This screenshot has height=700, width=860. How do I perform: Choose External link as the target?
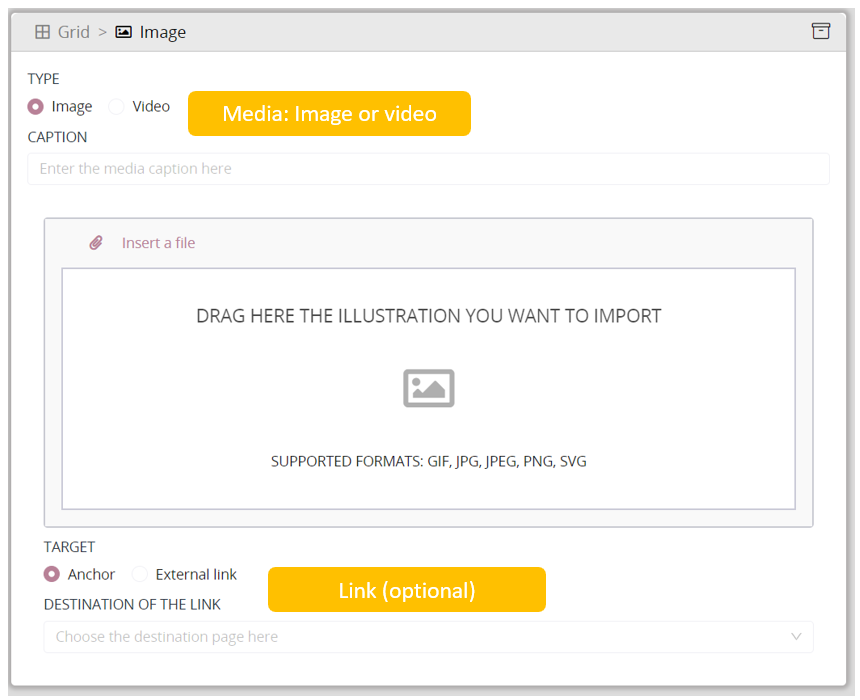point(140,574)
